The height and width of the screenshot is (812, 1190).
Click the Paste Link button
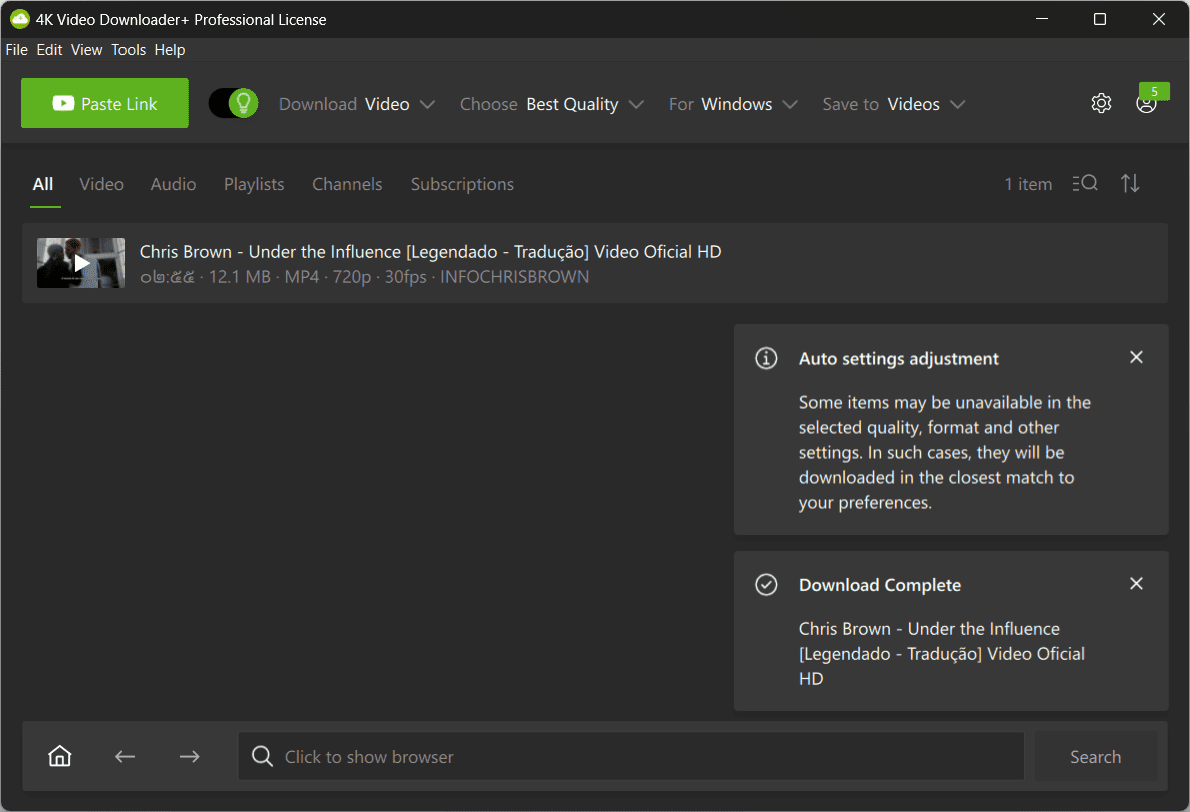pyautogui.click(x=105, y=103)
